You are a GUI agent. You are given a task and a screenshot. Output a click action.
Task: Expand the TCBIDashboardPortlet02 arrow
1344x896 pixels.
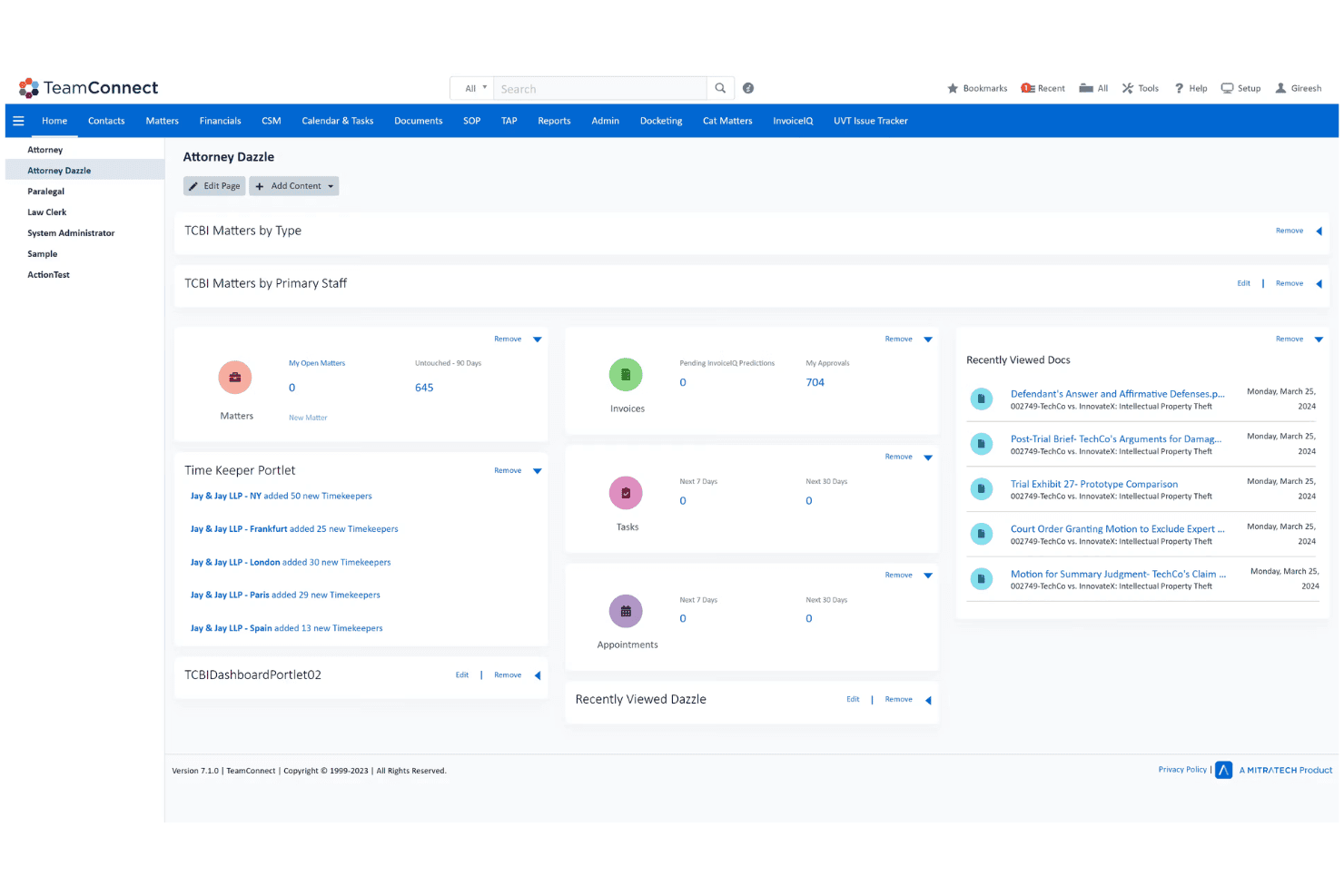[538, 675]
